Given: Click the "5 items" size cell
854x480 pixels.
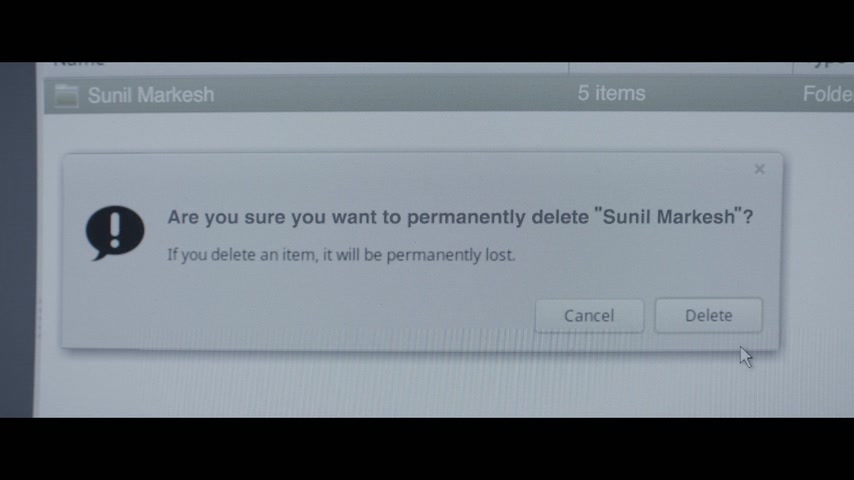Looking at the screenshot, I should (611, 93).
